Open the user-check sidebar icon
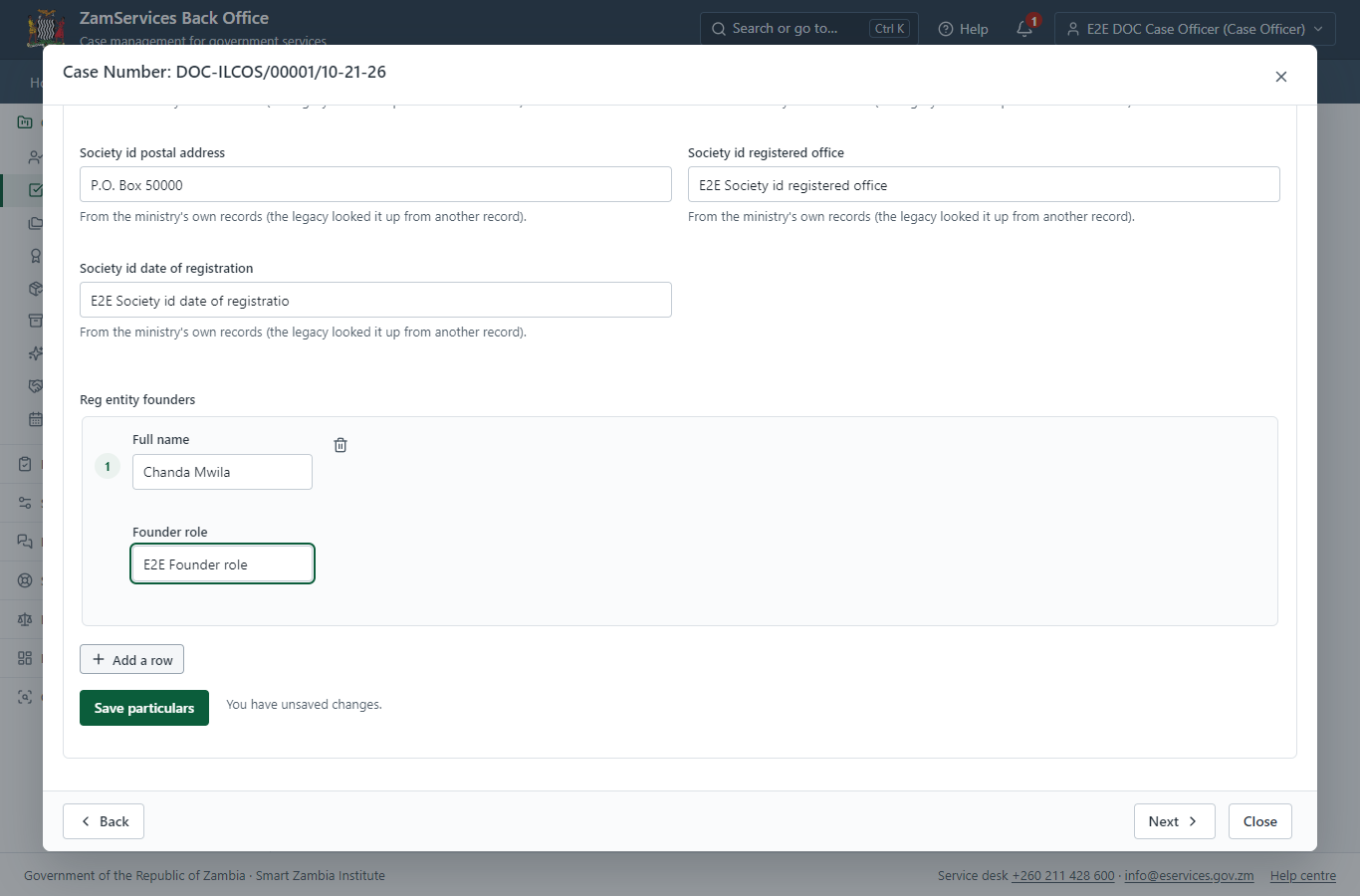This screenshot has height=896, width=1360. coord(35,157)
